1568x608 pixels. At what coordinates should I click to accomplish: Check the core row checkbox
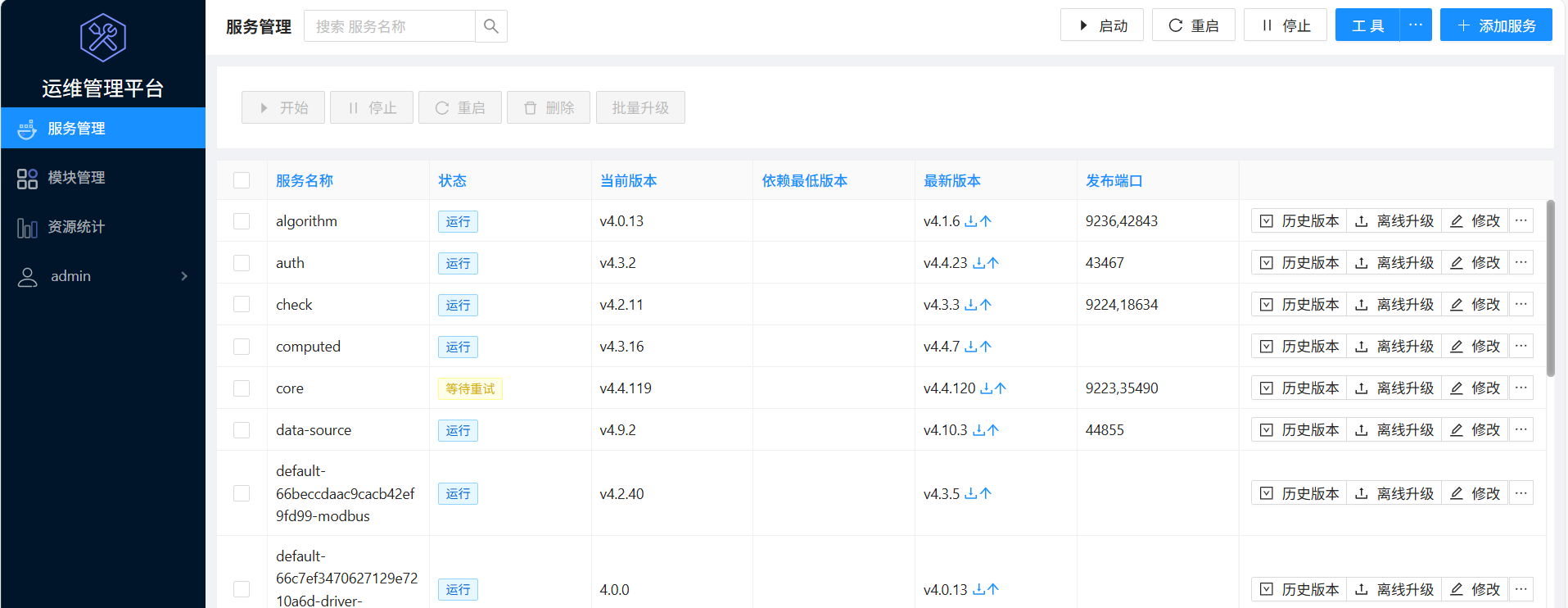(x=242, y=388)
